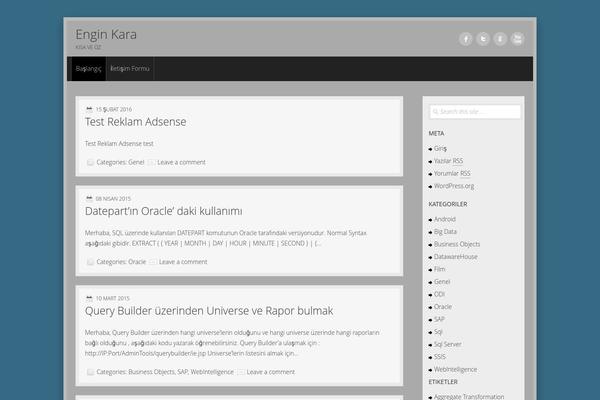This screenshot has width=600, height=400.
Task: Visit the WordPress.org link
Action: 454,186
